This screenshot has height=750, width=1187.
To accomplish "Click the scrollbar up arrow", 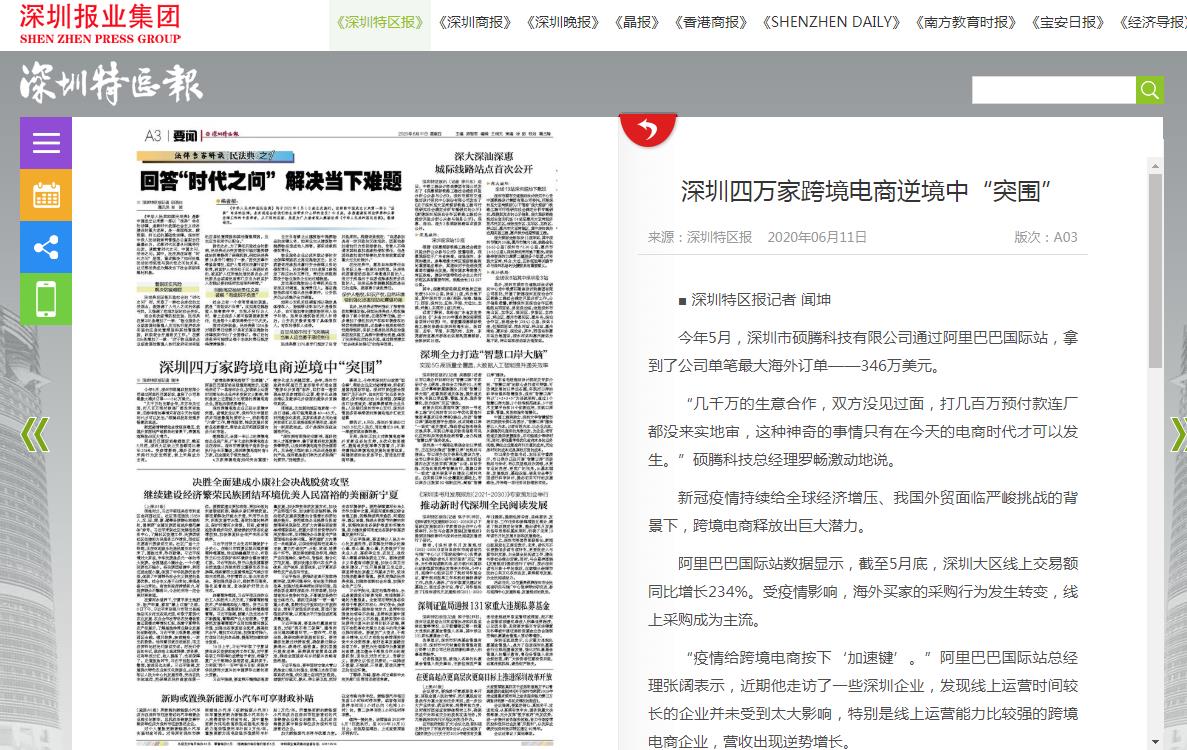I will pyautogui.click(x=1155, y=166).
